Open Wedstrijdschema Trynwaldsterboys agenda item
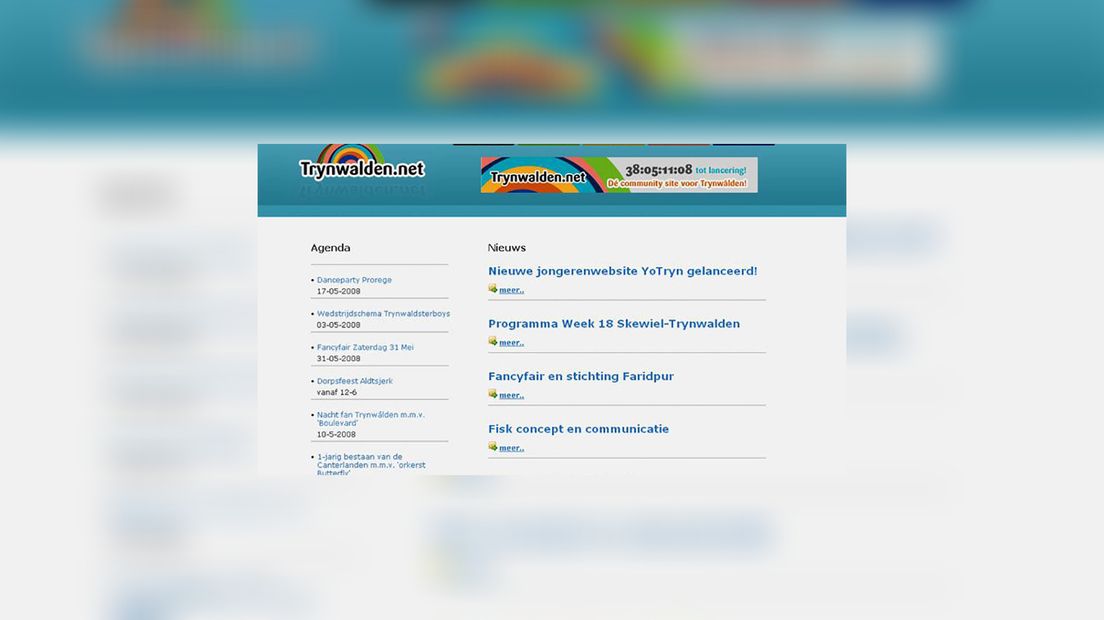The height and width of the screenshot is (620, 1104). click(x=383, y=314)
